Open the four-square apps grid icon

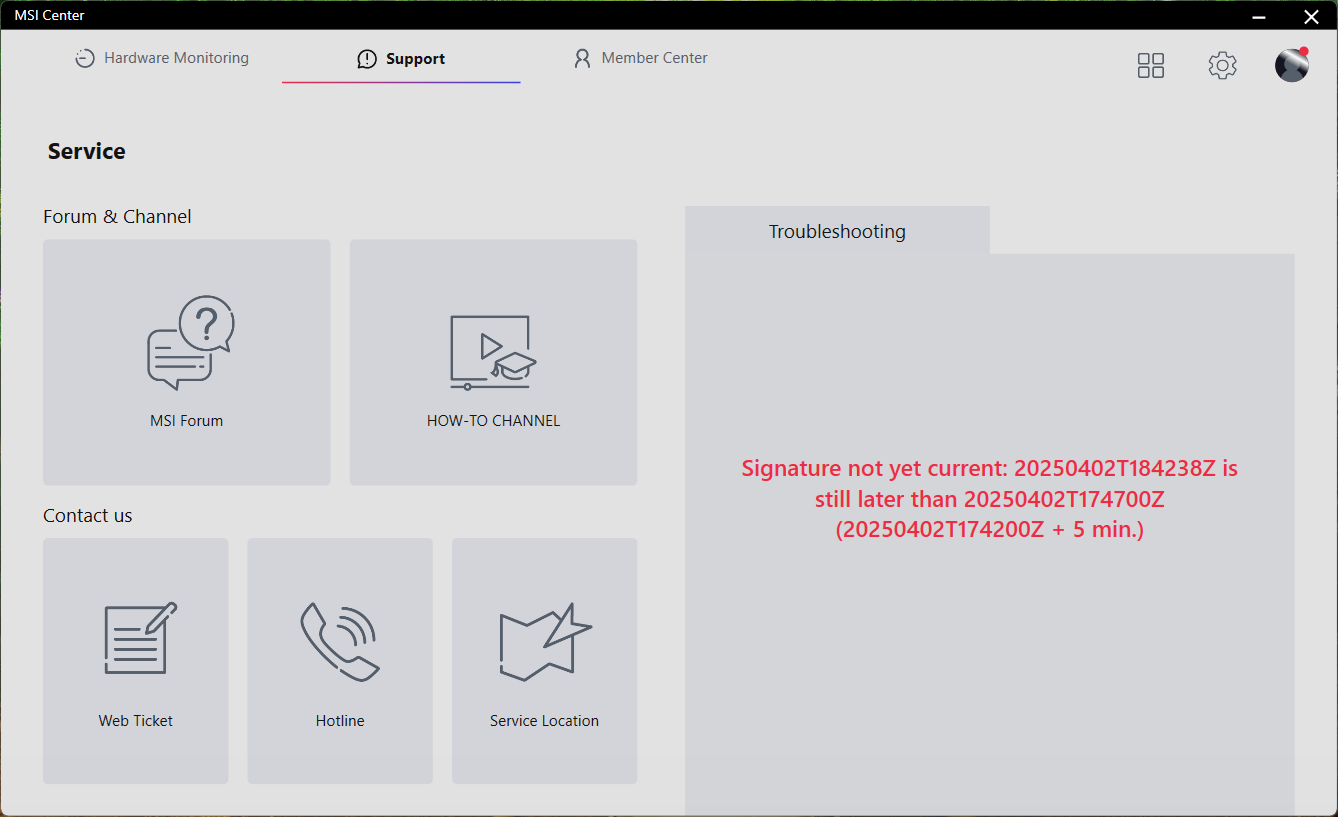[1151, 65]
